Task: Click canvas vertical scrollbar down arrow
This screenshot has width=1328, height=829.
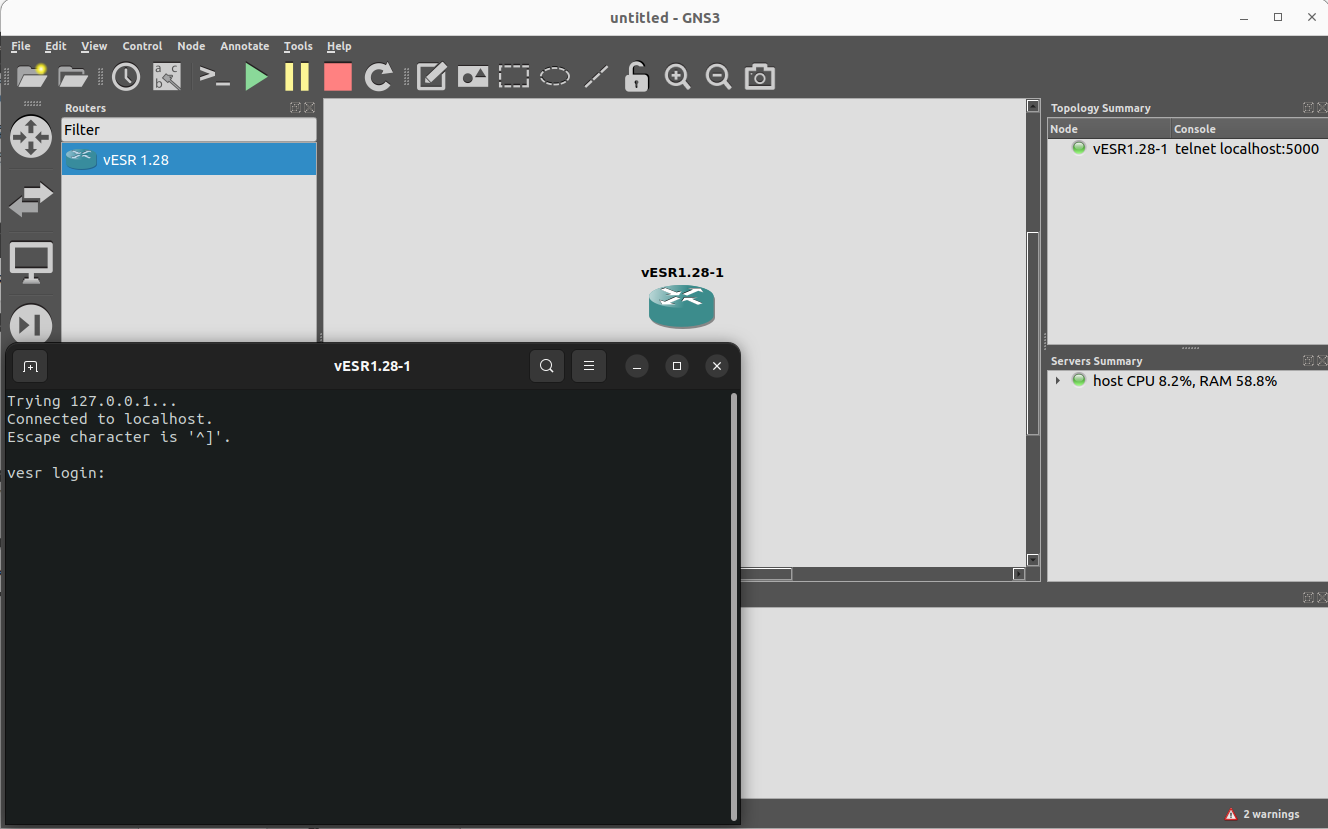Action: pyautogui.click(x=1033, y=560)
